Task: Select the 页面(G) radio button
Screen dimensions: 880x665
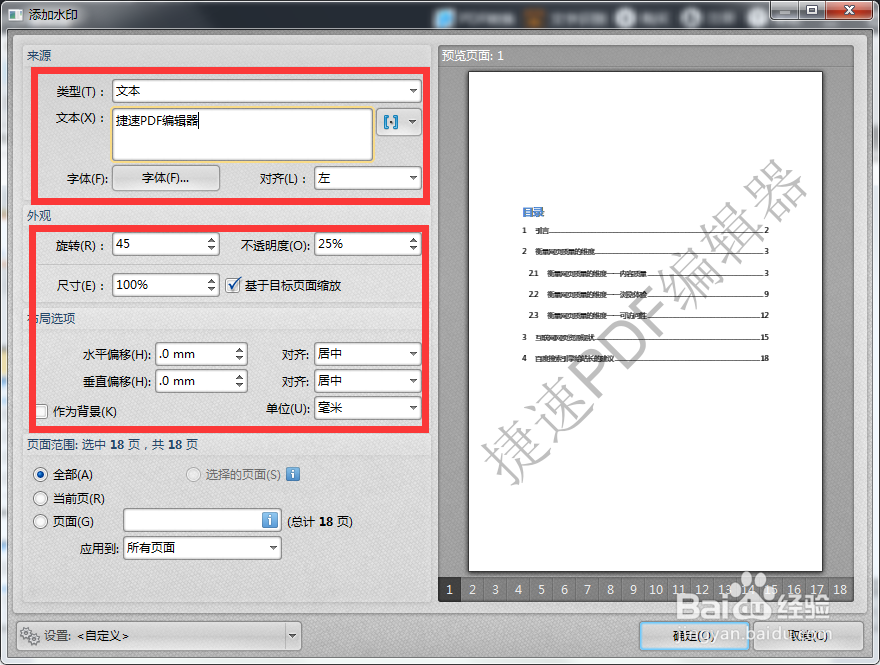Action: click(x=40, y=521)
